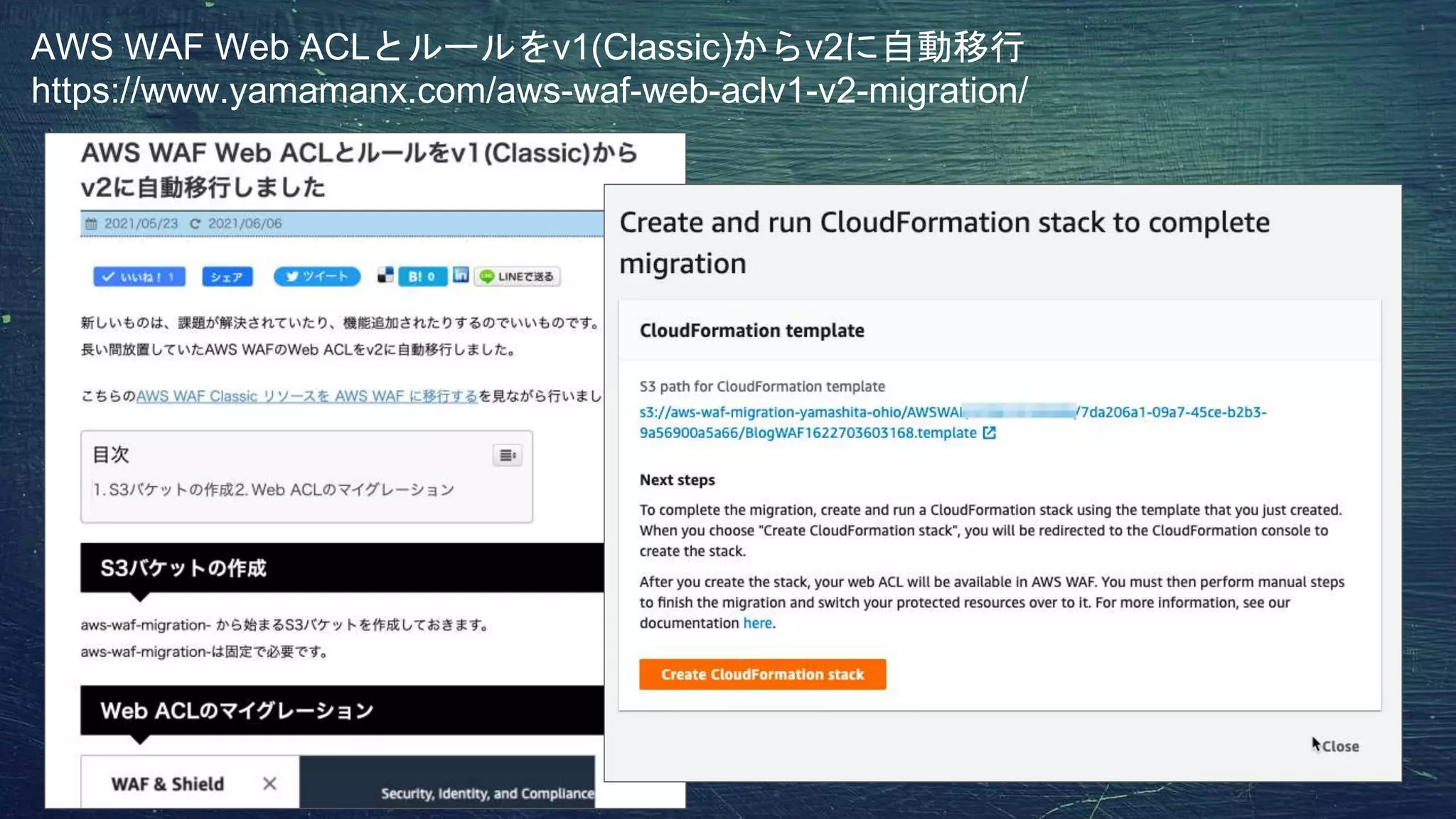Click the Delicious bookmark icon
The width and height of the screenshot is (1456, 819).
tap(385, 276)
